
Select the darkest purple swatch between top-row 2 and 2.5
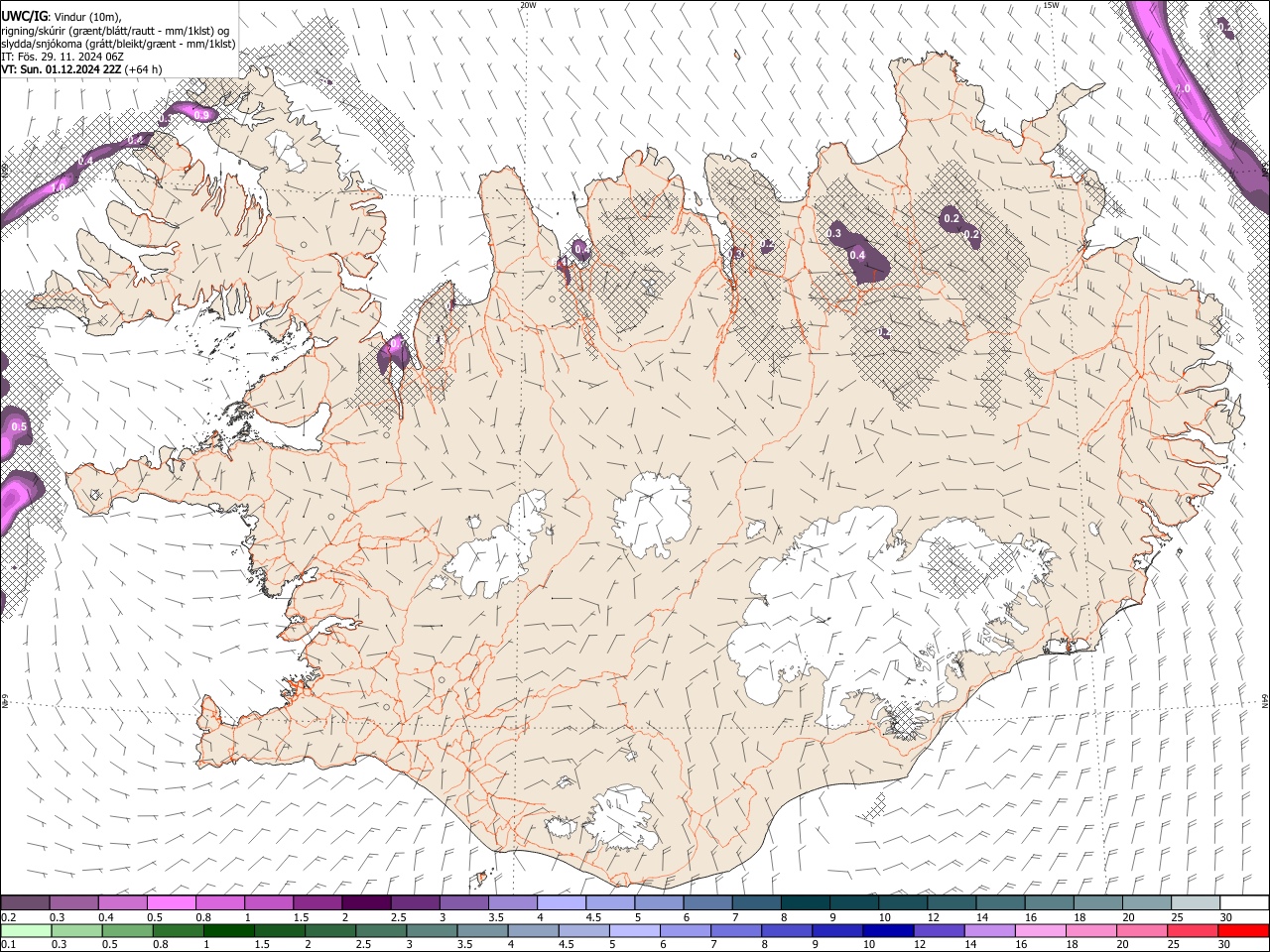click(365, 903)
